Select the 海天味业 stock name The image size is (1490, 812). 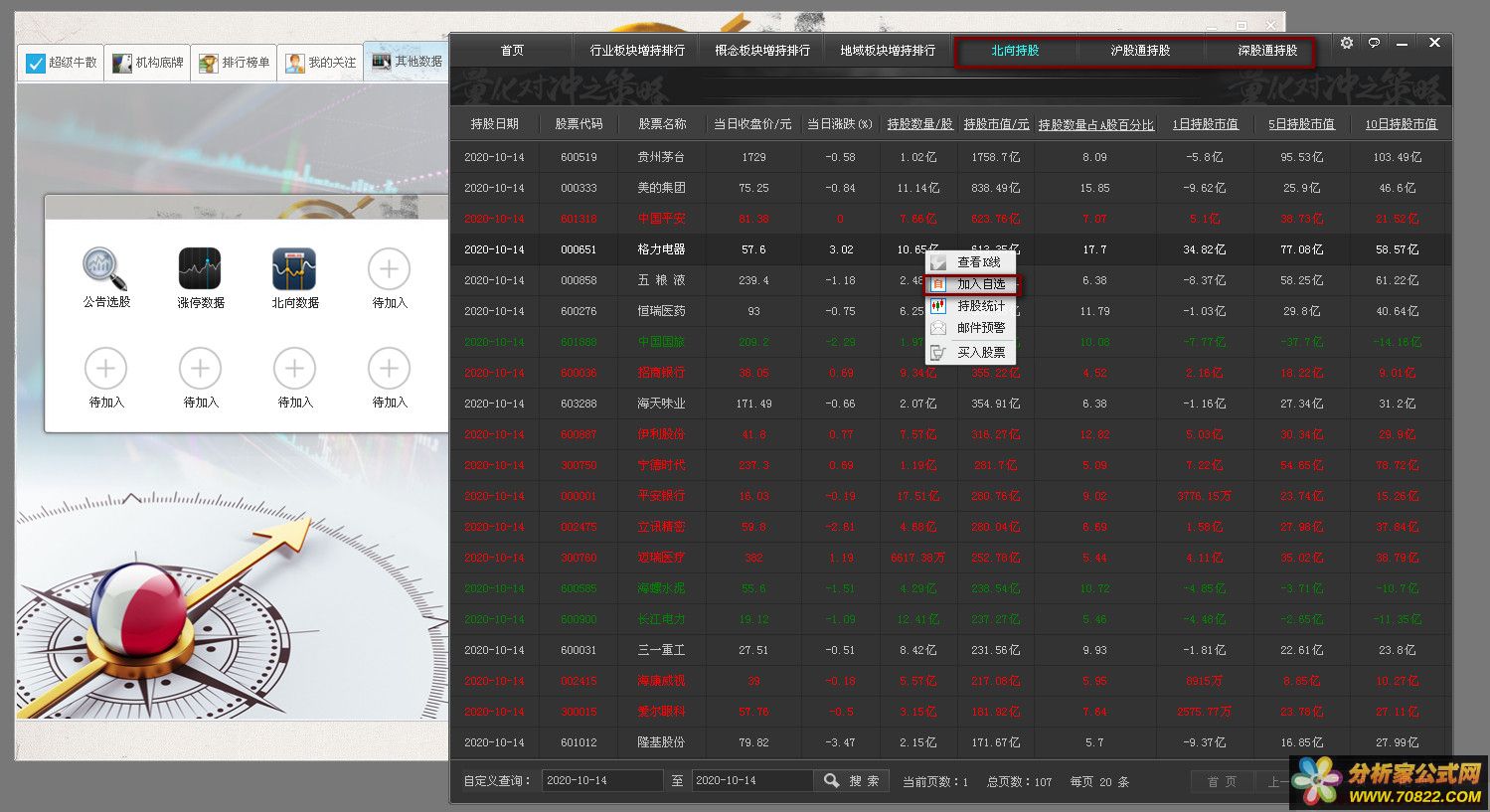(x=661, y=404)
